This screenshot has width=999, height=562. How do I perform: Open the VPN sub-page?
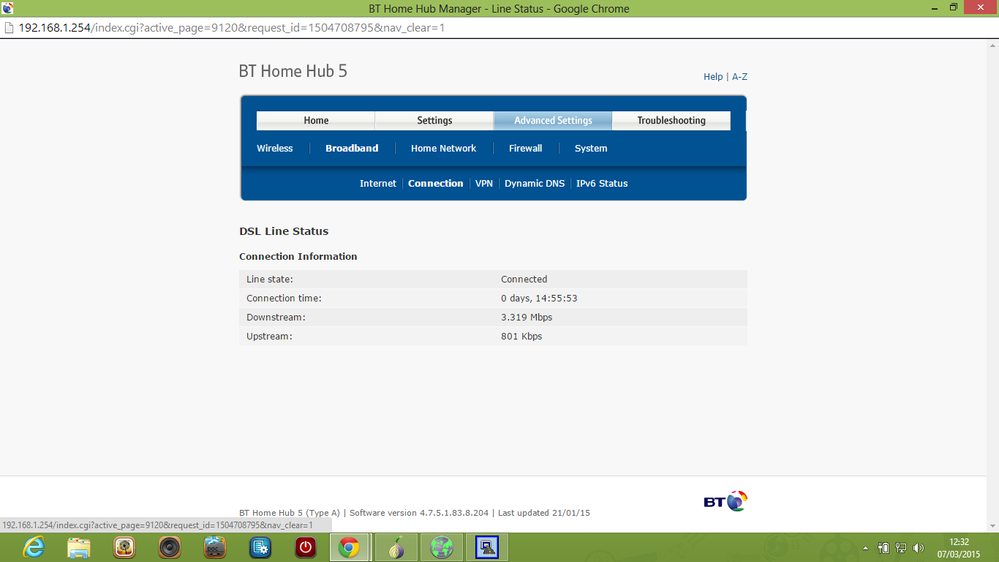tap(484, 184)
